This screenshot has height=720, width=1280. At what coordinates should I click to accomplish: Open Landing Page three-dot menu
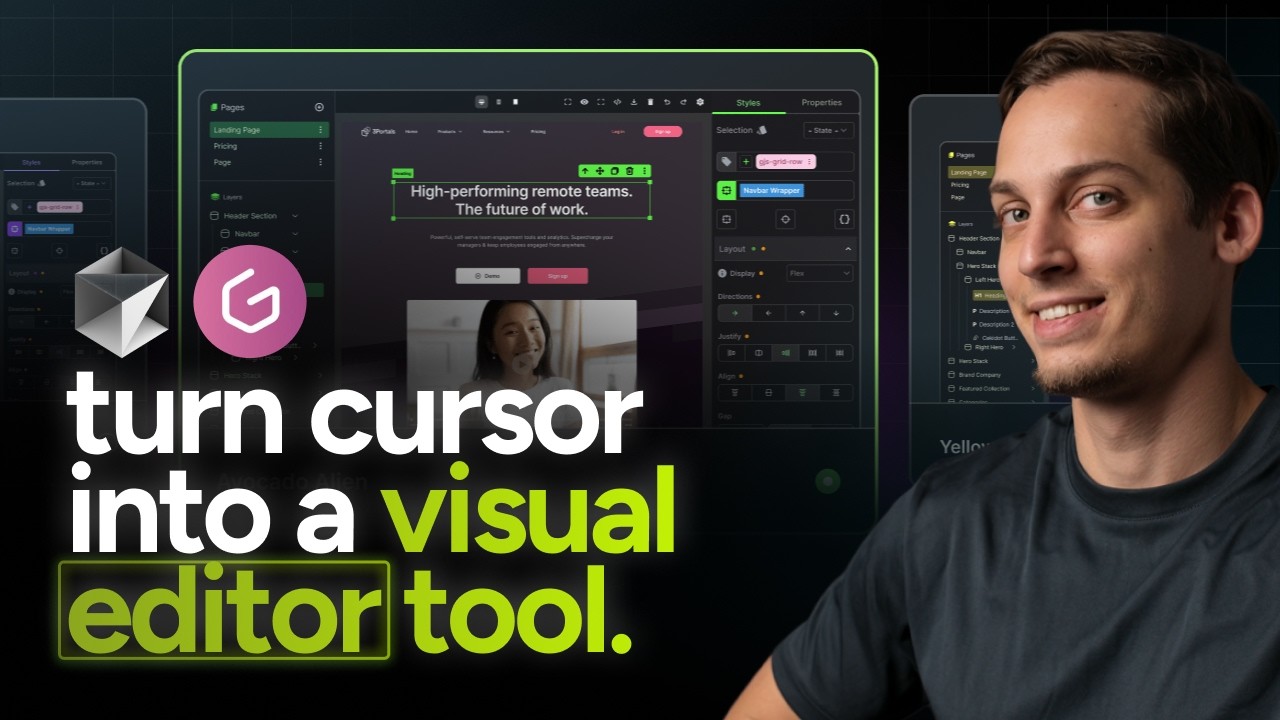tap(321, 130)
